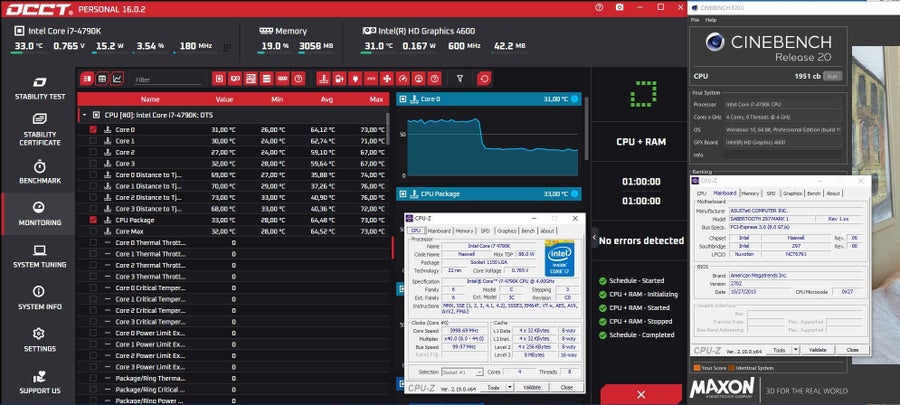Open the Cinebench File menu
The height and width of the screenshot is (405, 900).
click(696, 20)
